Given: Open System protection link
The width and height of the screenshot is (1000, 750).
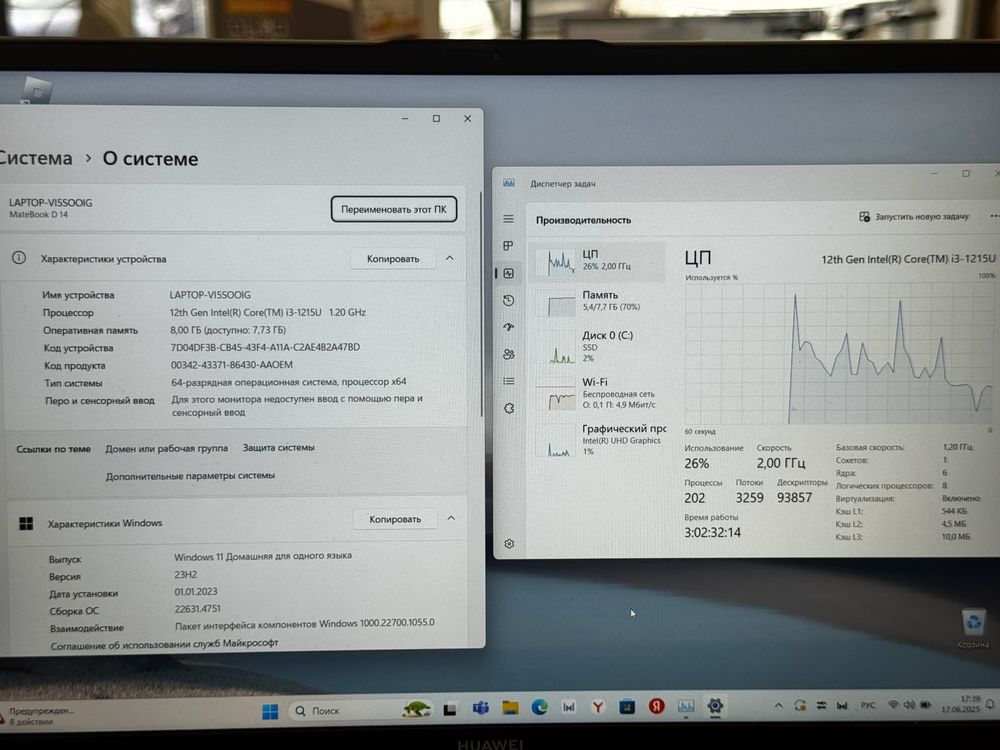Looking at the screenshot, I should click(279, 448).
